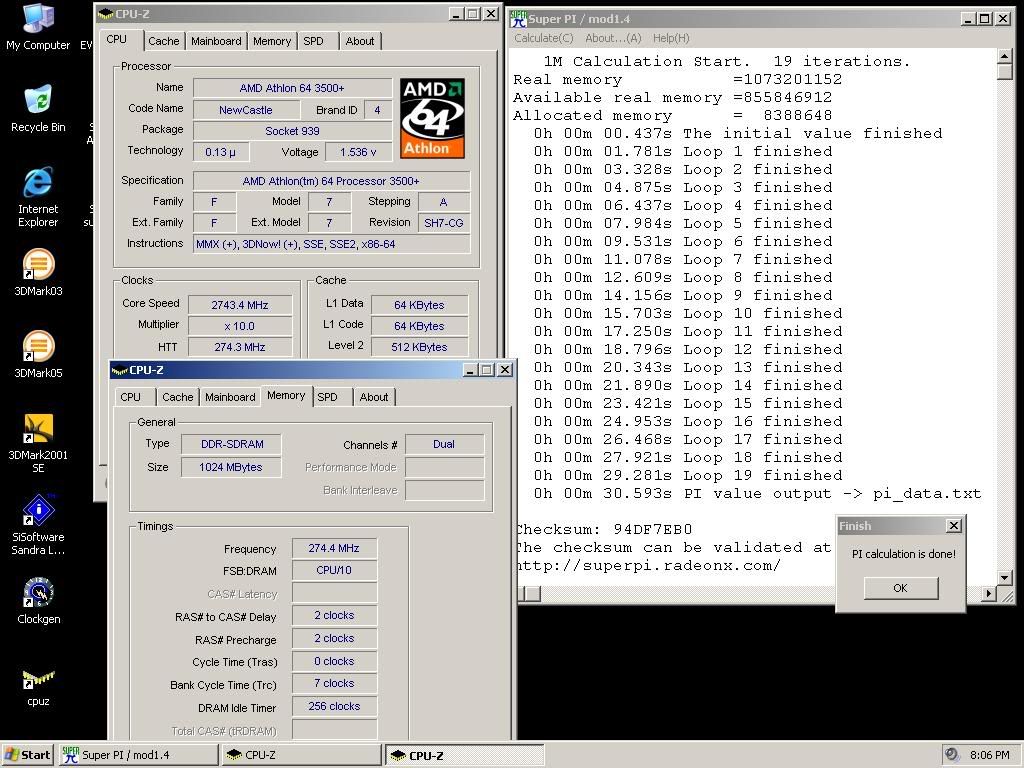1024x768 pixels.
Task: Click the Super PI vertical scrollbar up arrow
Action: [1005, 57]
